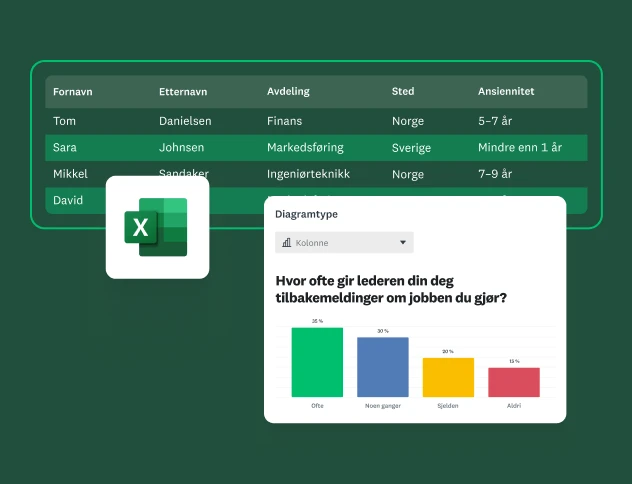Click the Sjelden axis label
This screenshot has width=632, height=484.
coord(448,406)
